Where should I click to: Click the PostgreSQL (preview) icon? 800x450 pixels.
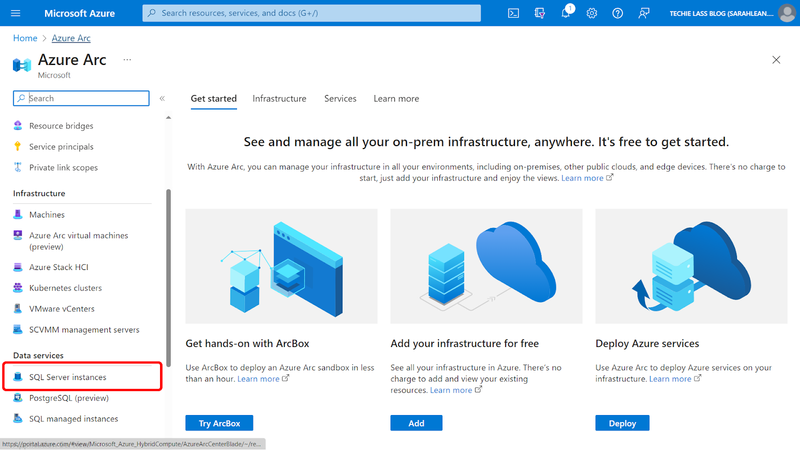point(18,398)
